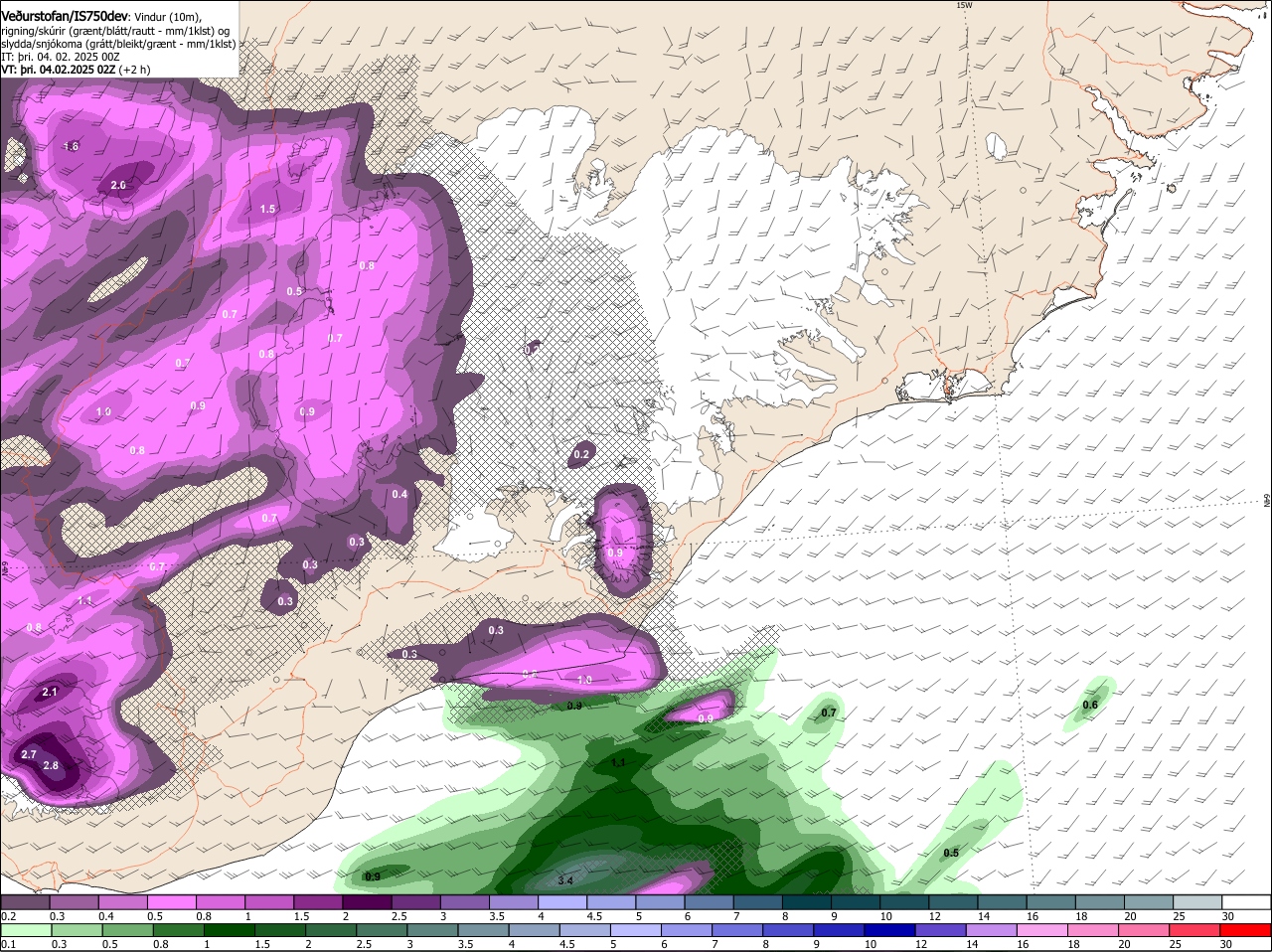Click the 0.2 value in the small inland purple spot

(581, 455)
